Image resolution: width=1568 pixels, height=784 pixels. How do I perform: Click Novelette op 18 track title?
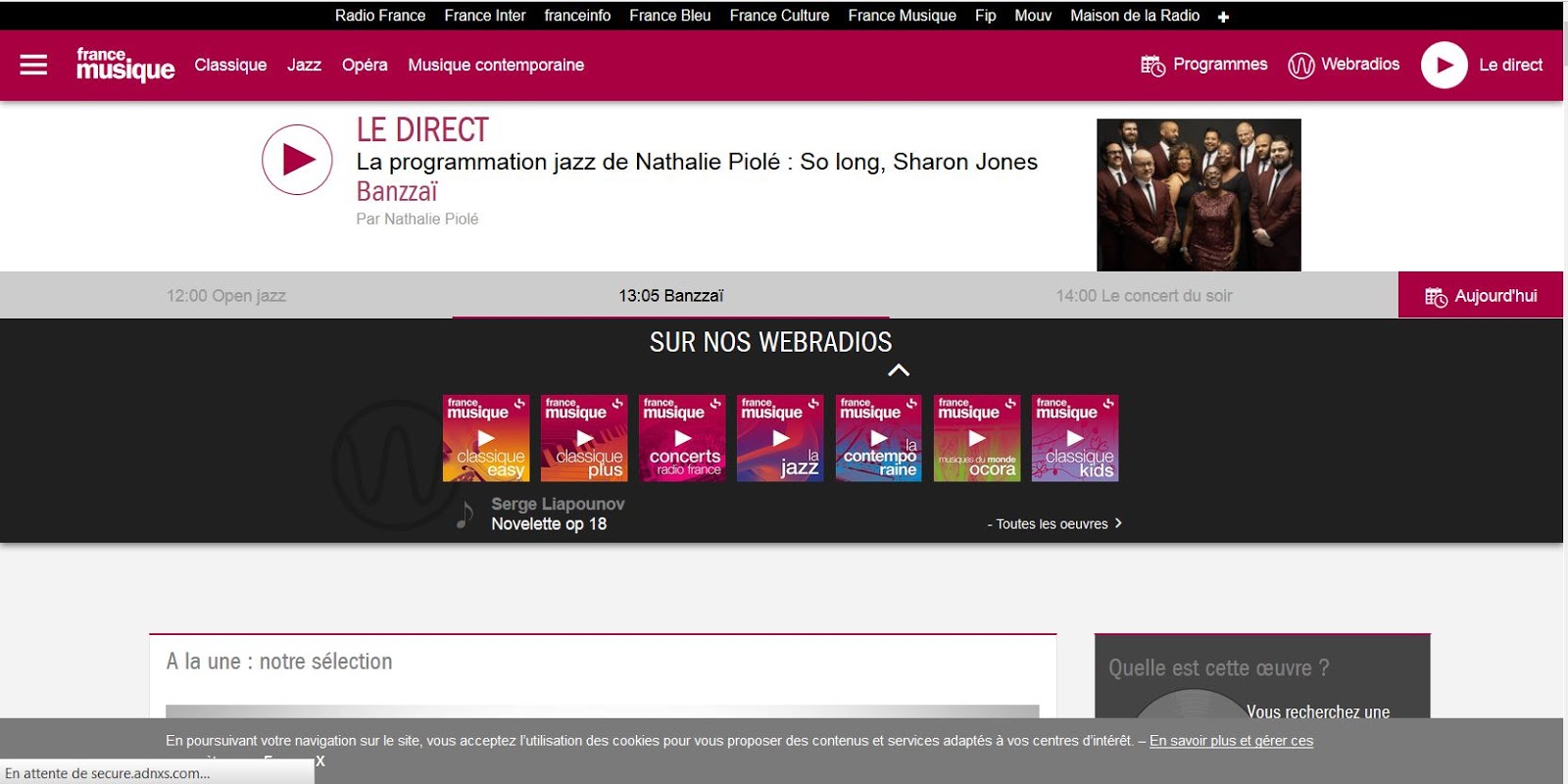click(x=549, y=523)
